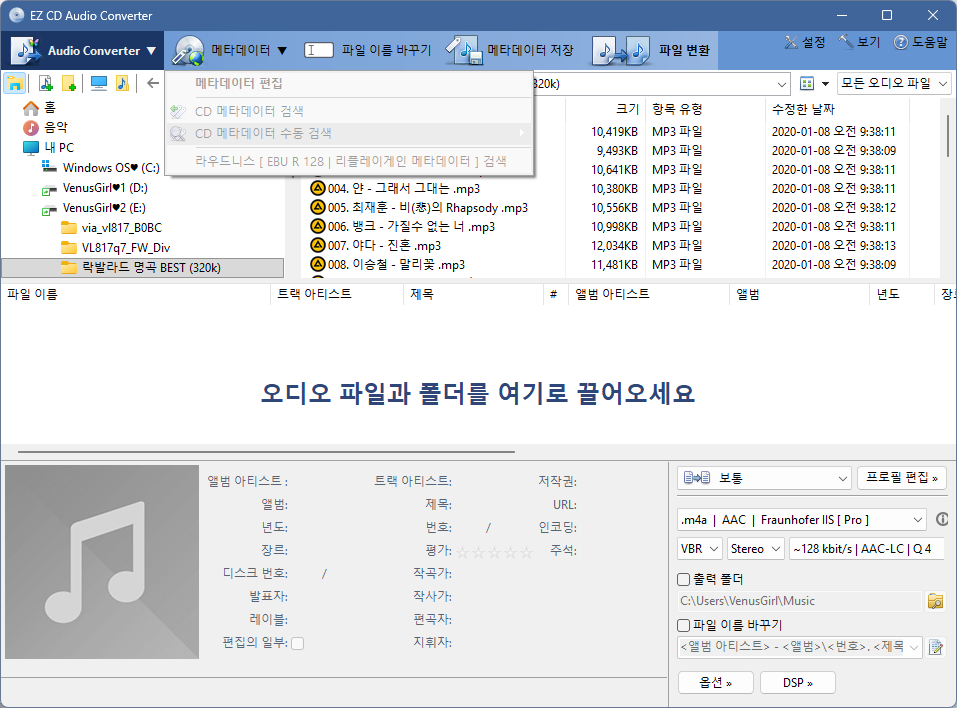The width and height of the screenshot is (957, 708).
Task: Open the .m4a AAC format dropdown
Action: pos(801,520)
